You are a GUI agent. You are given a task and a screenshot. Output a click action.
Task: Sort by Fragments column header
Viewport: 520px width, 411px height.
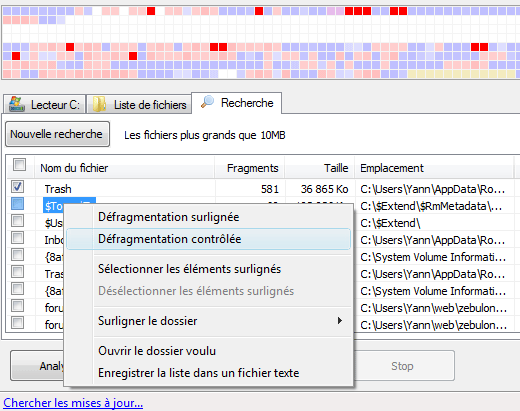click(x=250, y=168)
